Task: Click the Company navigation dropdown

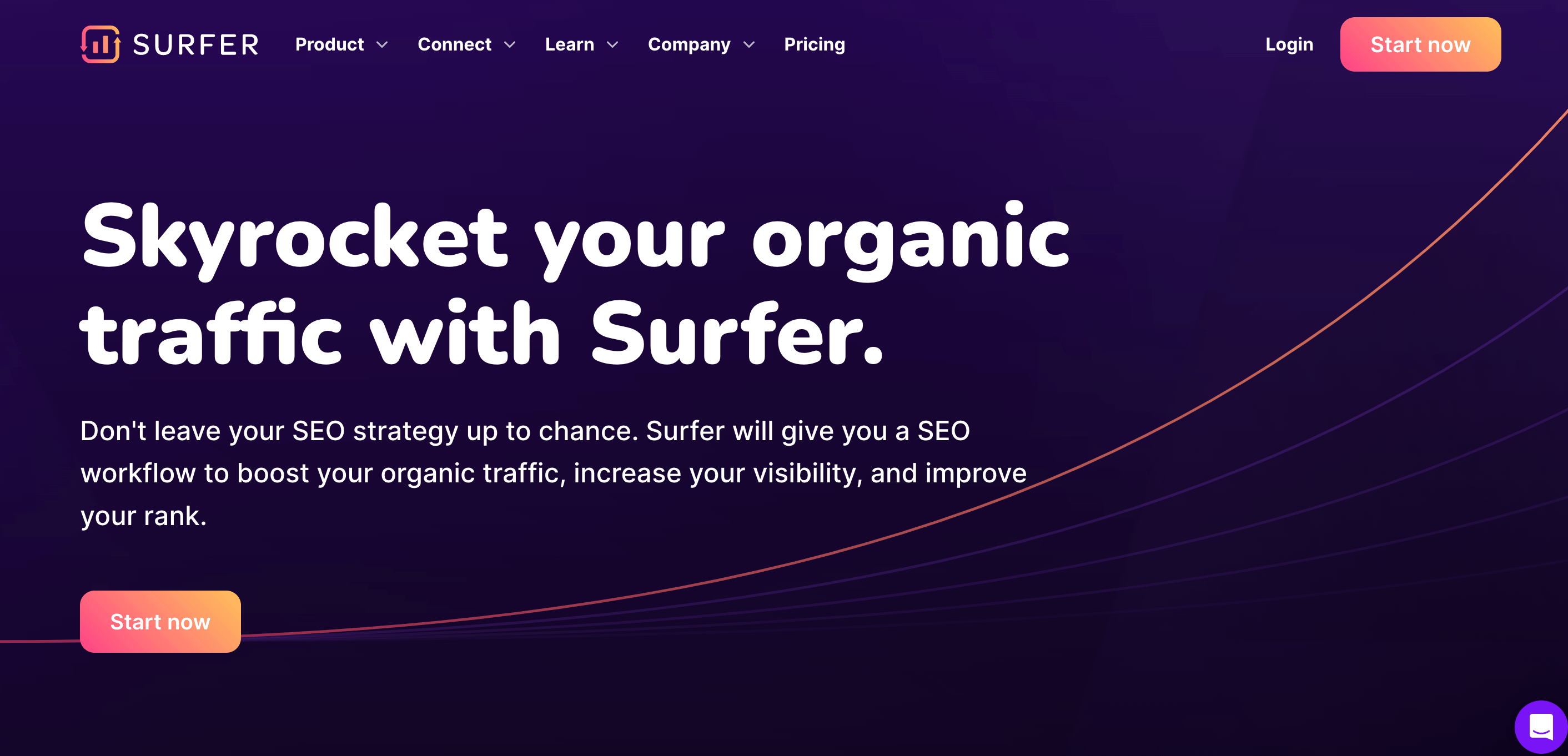Action: (x=700, y=44)
